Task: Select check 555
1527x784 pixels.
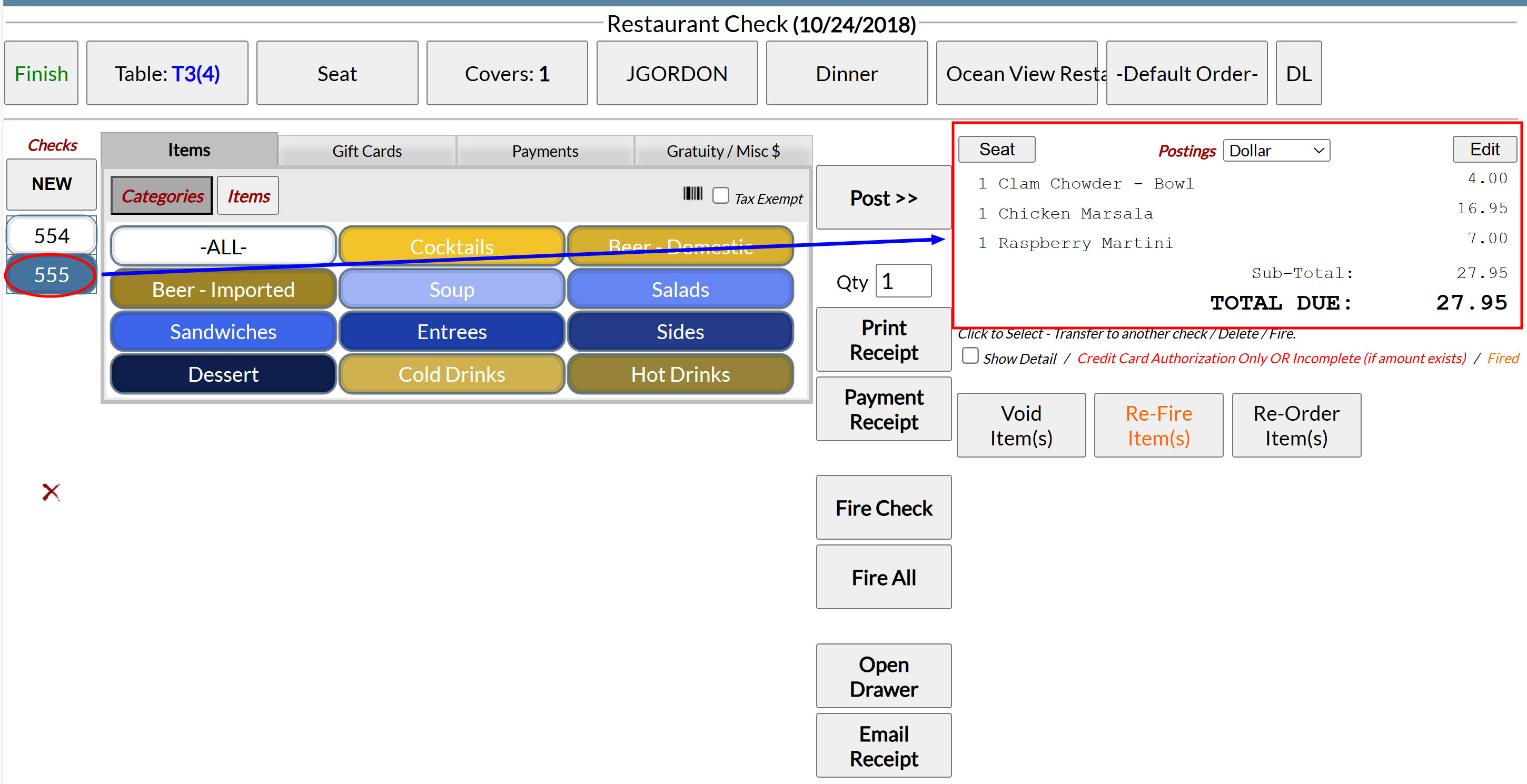Action: tap(52, 274)
